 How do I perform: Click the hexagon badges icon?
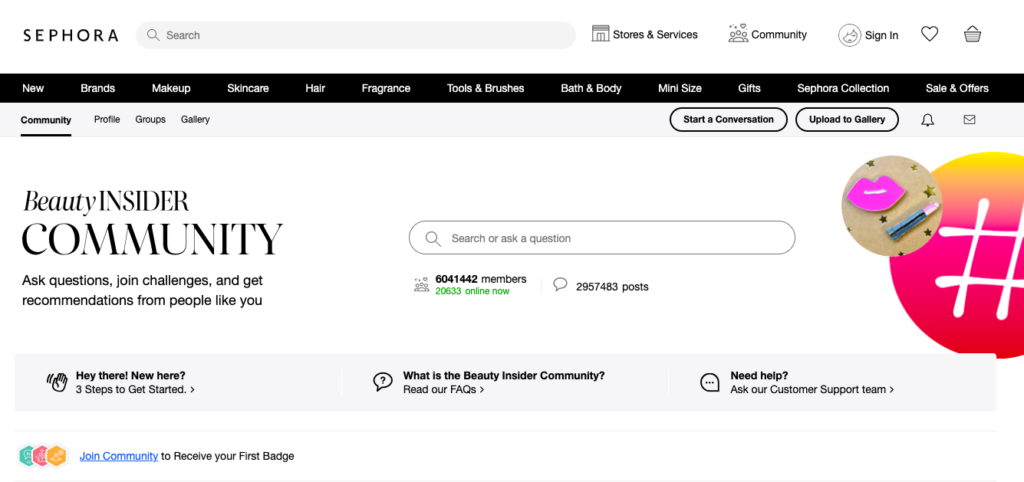[42, 455]
